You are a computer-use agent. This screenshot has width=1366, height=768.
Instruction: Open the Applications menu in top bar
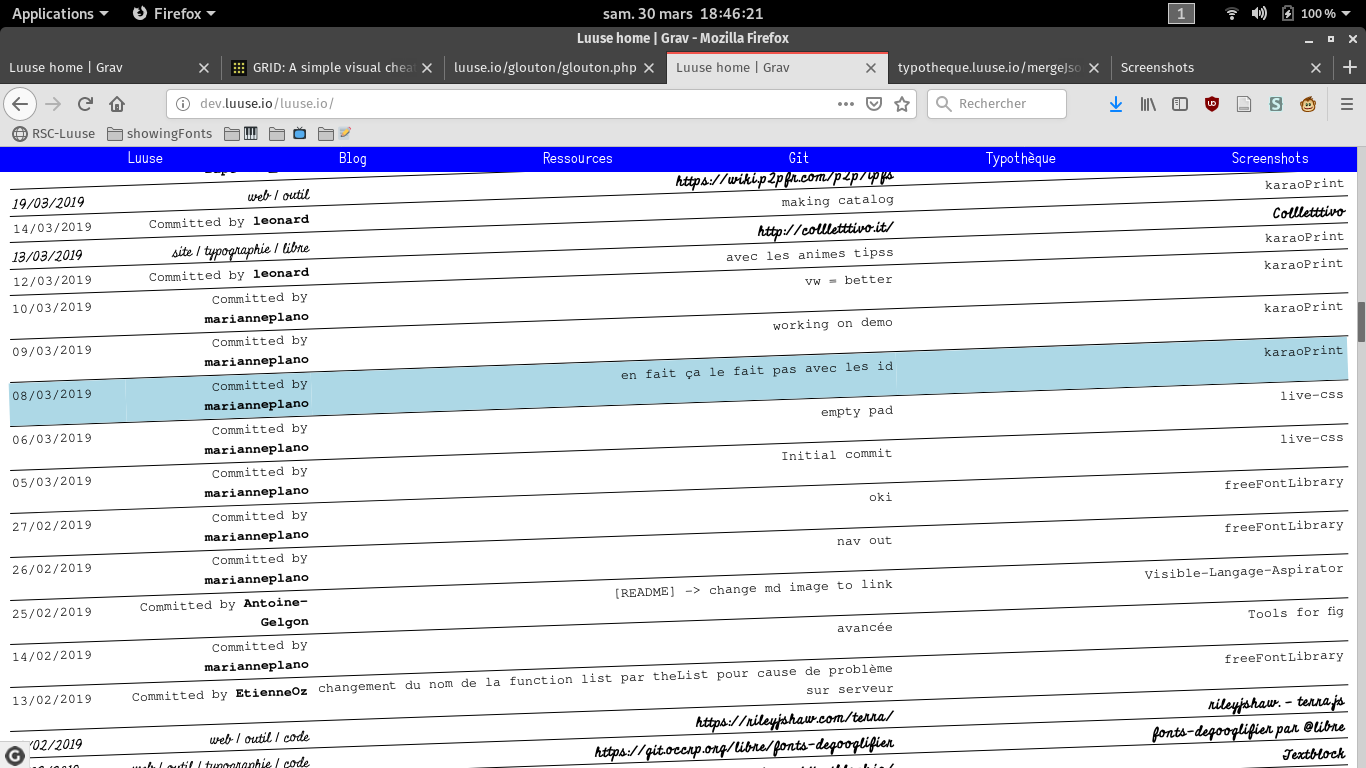[60, 13]
